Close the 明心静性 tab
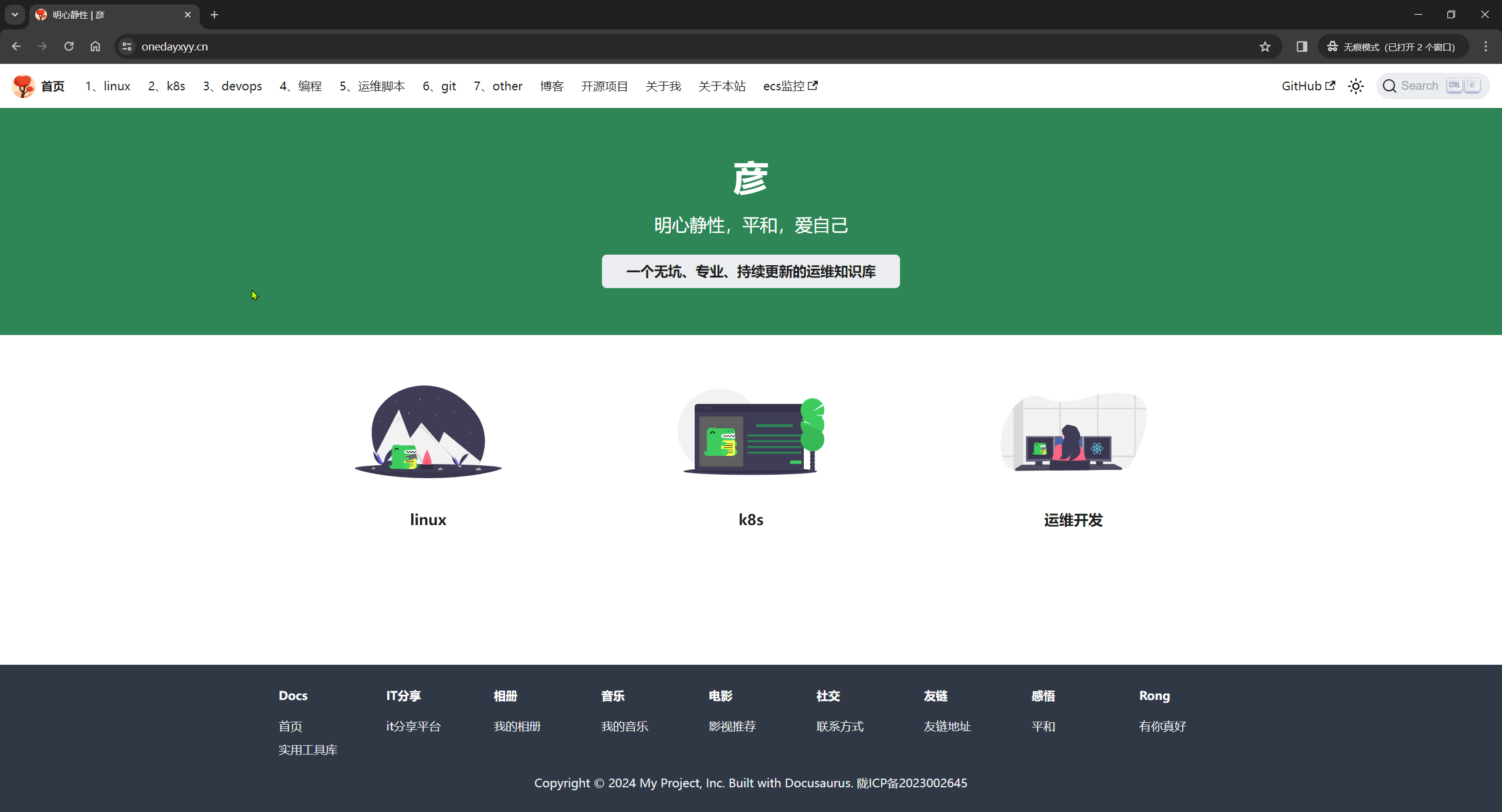 click(x=188, y=15)
